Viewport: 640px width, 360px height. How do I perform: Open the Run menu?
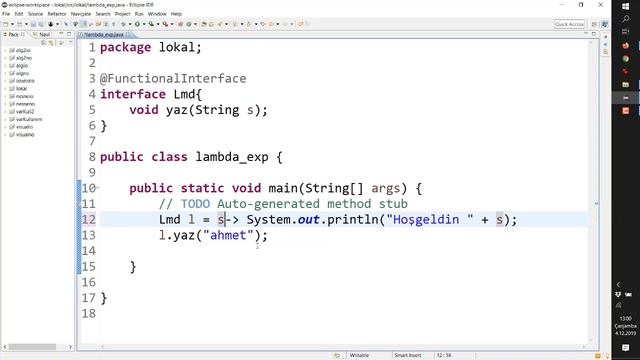click(139, 14)
